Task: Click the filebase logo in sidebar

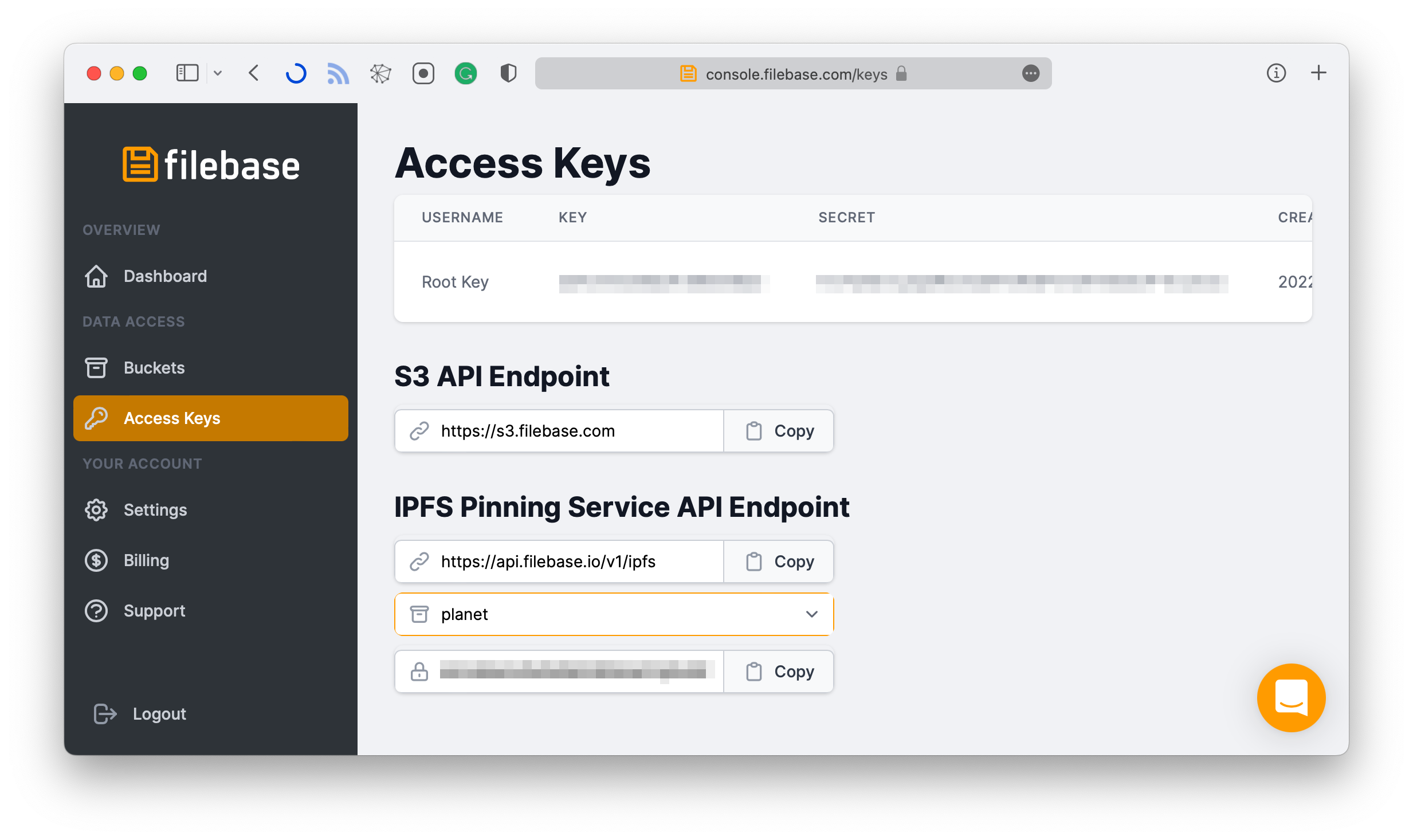Action: coord(211,165)
